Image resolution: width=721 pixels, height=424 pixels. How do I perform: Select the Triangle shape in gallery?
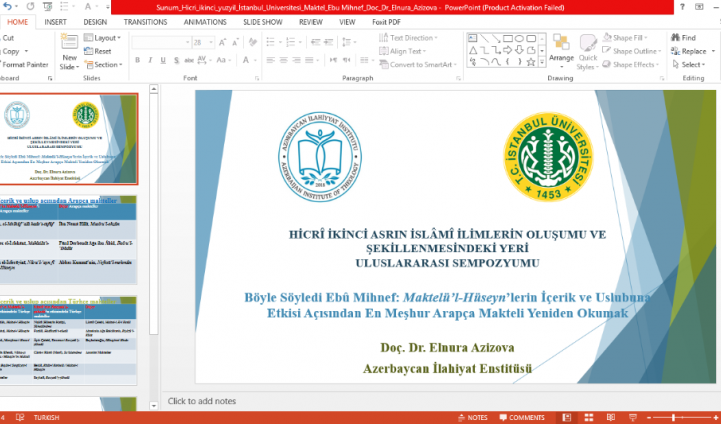coord(473,50)
